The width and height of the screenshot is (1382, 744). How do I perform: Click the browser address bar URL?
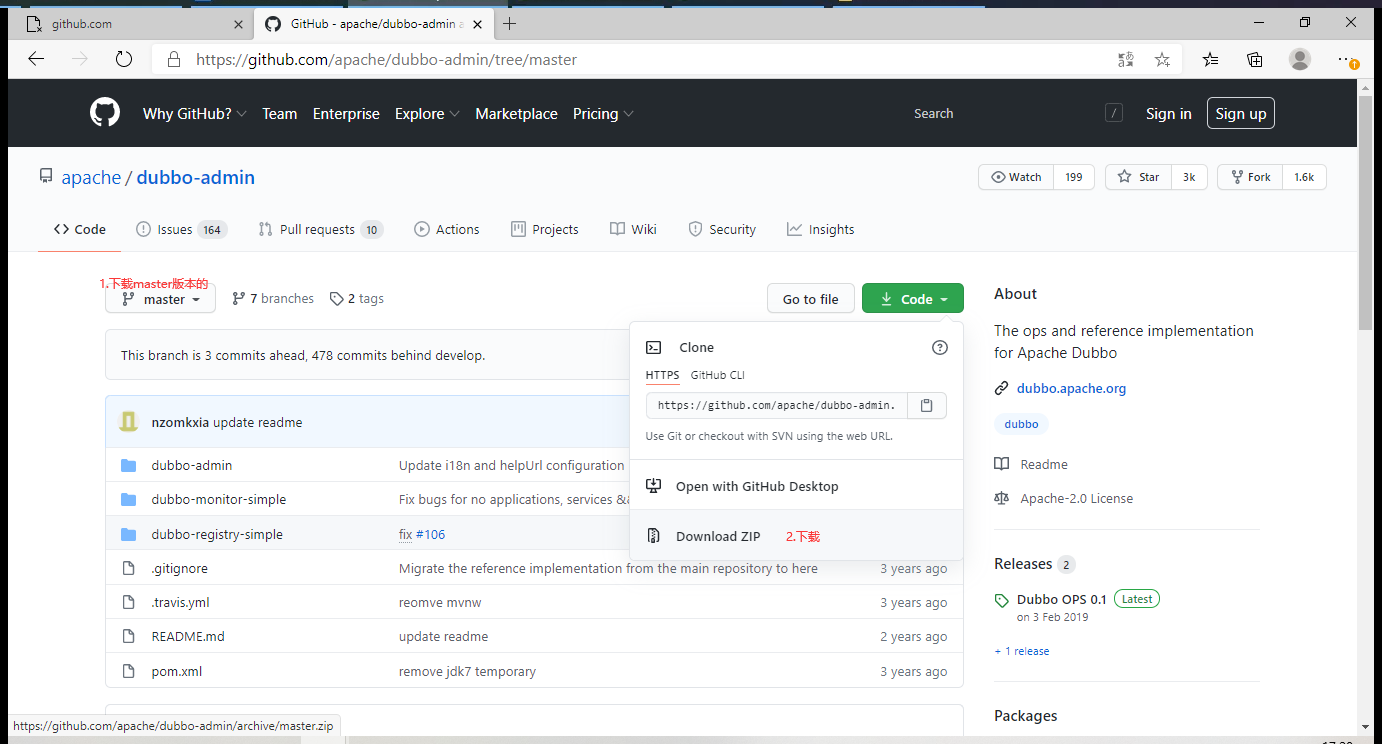(x=386, y=59)
